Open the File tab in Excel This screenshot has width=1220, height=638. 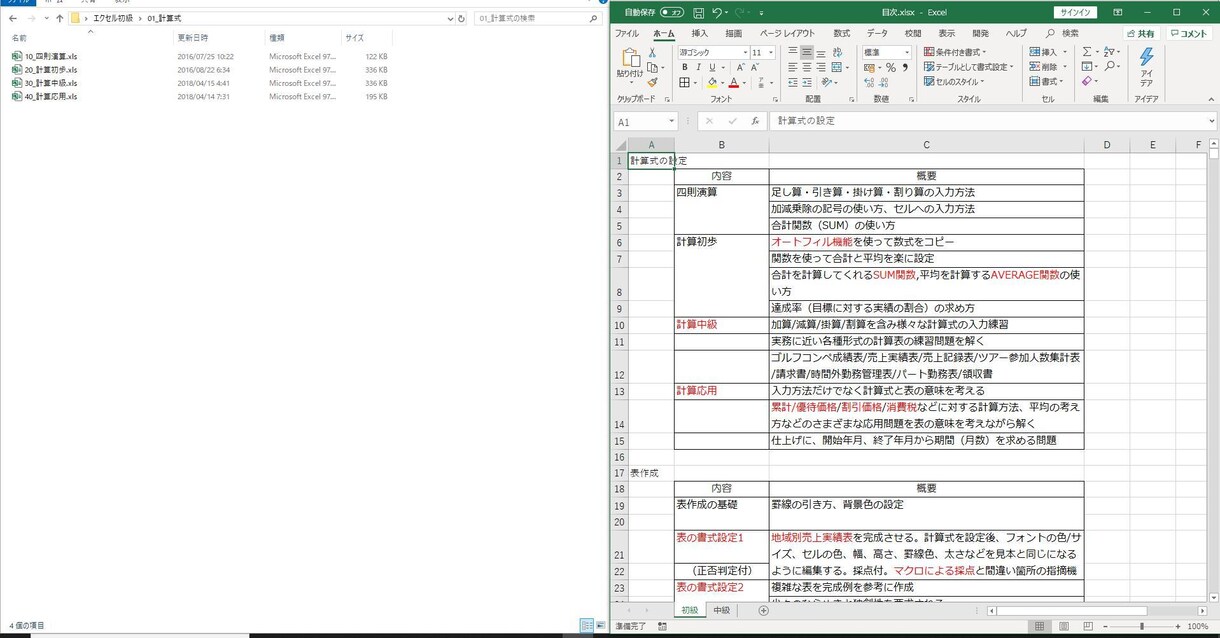tap(627, 33)
